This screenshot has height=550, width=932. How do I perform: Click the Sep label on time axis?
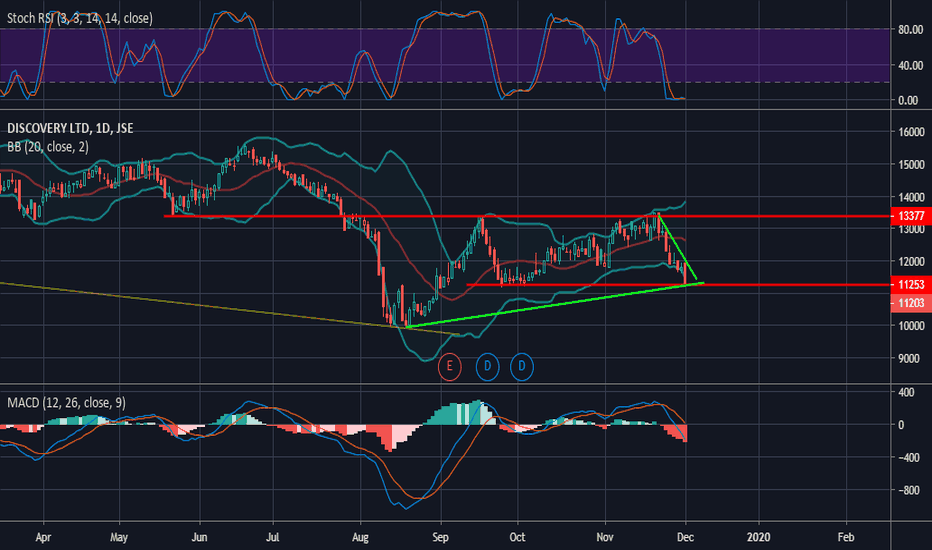point(440,538)
